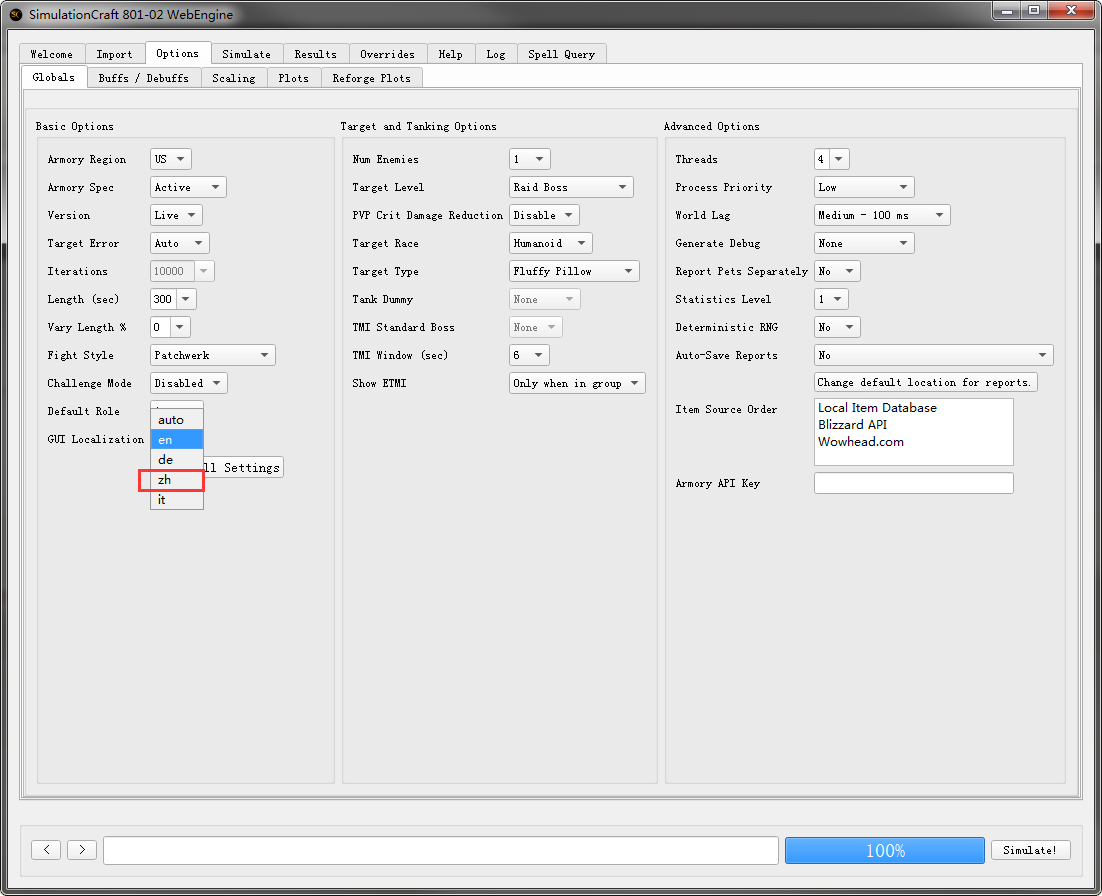Click the back arrow navigation button

click(46, 850)
